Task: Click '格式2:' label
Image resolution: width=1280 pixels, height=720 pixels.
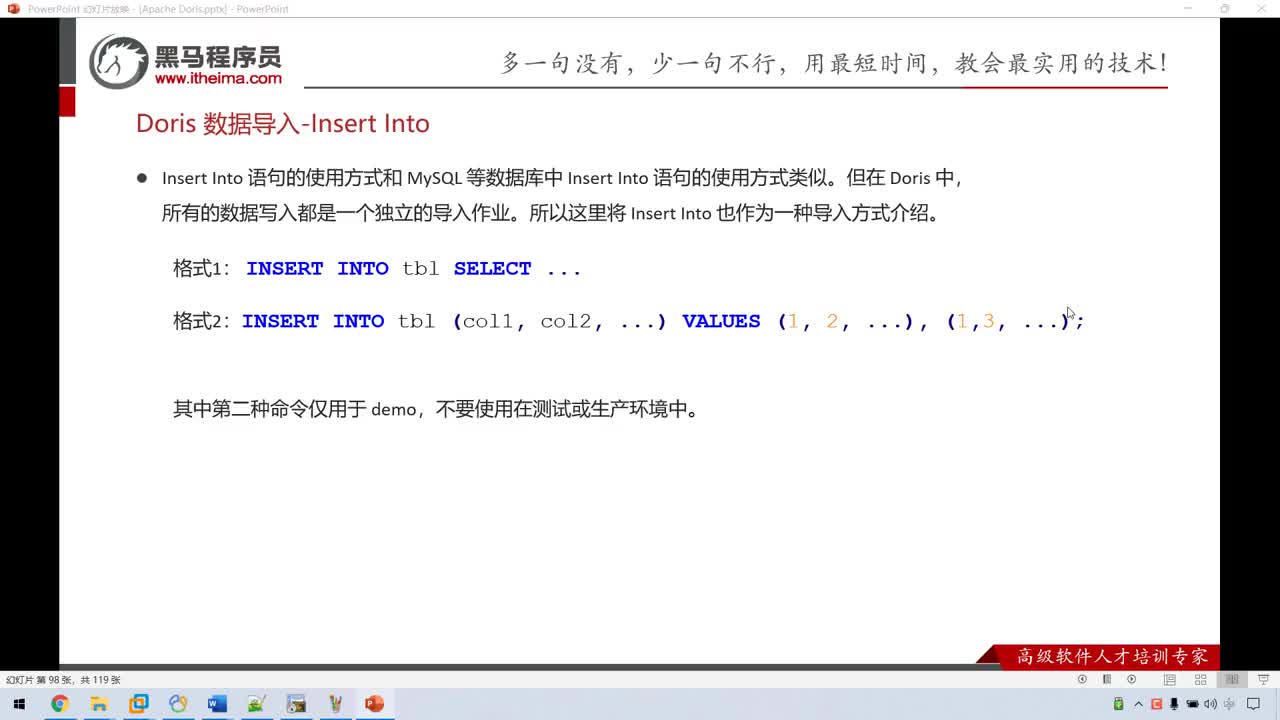Action: click(201, 321)
